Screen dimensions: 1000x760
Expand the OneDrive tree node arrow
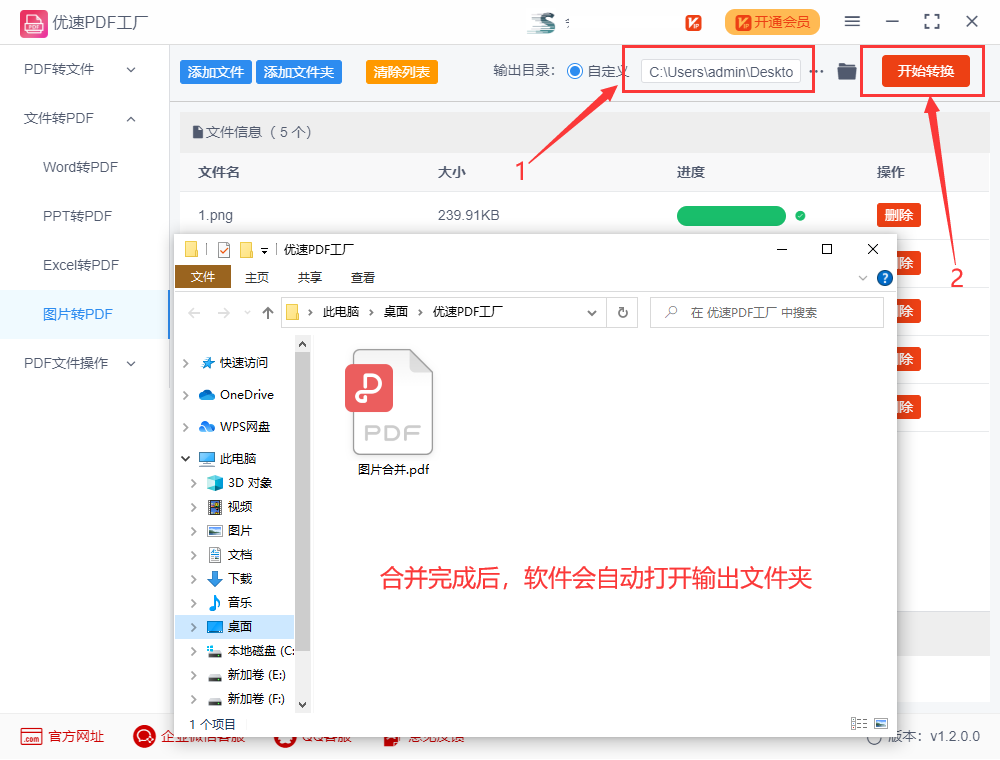(x=186, y=395)
